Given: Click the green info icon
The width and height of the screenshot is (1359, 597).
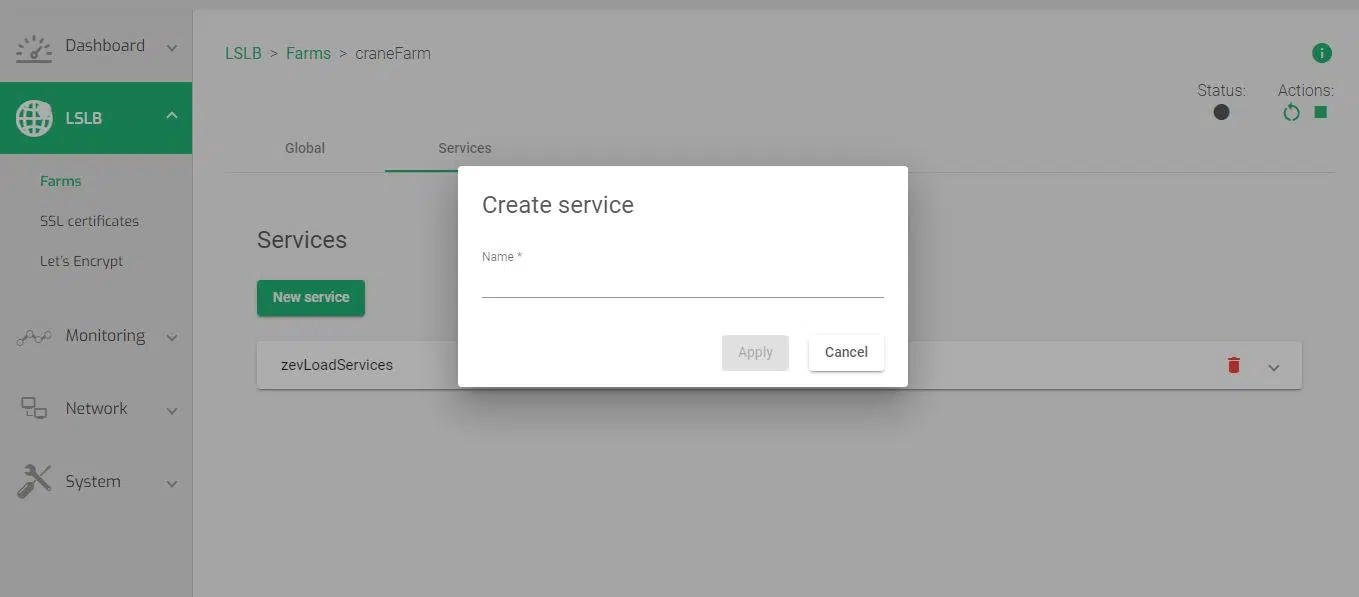Looking at the screenshot, I should click(1321, 53).
